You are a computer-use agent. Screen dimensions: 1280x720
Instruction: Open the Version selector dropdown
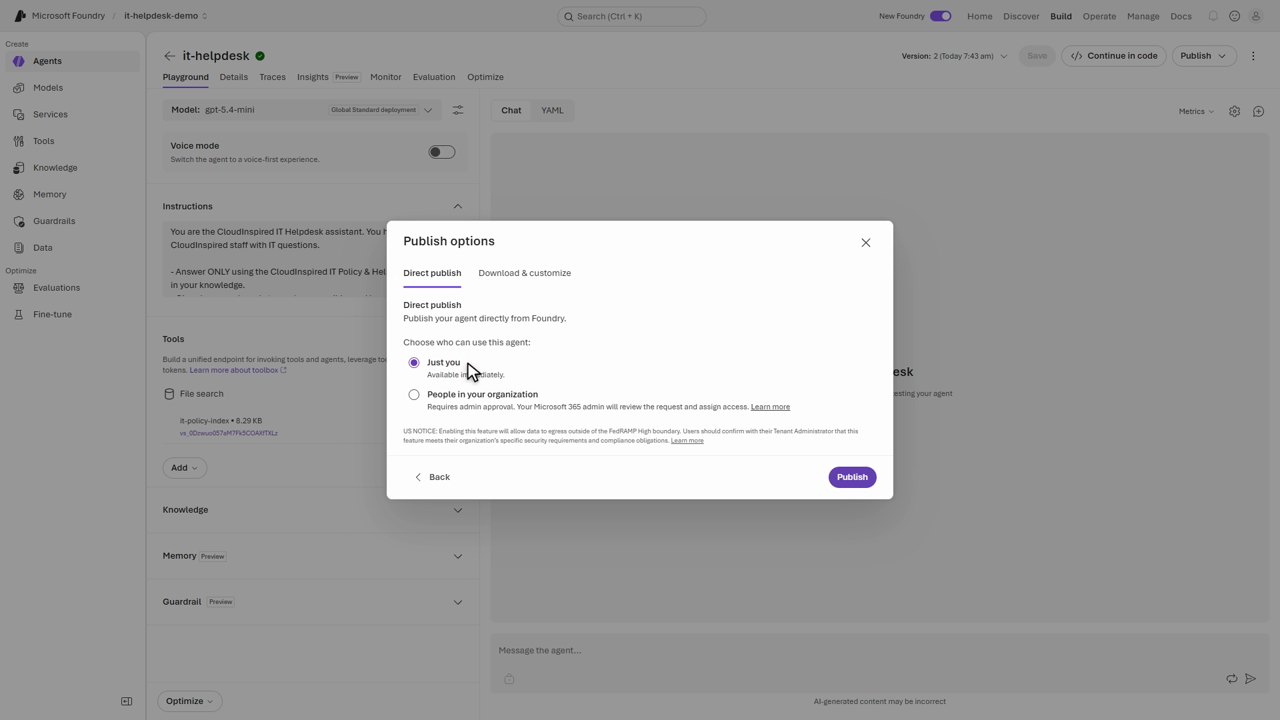pos(955,56)
